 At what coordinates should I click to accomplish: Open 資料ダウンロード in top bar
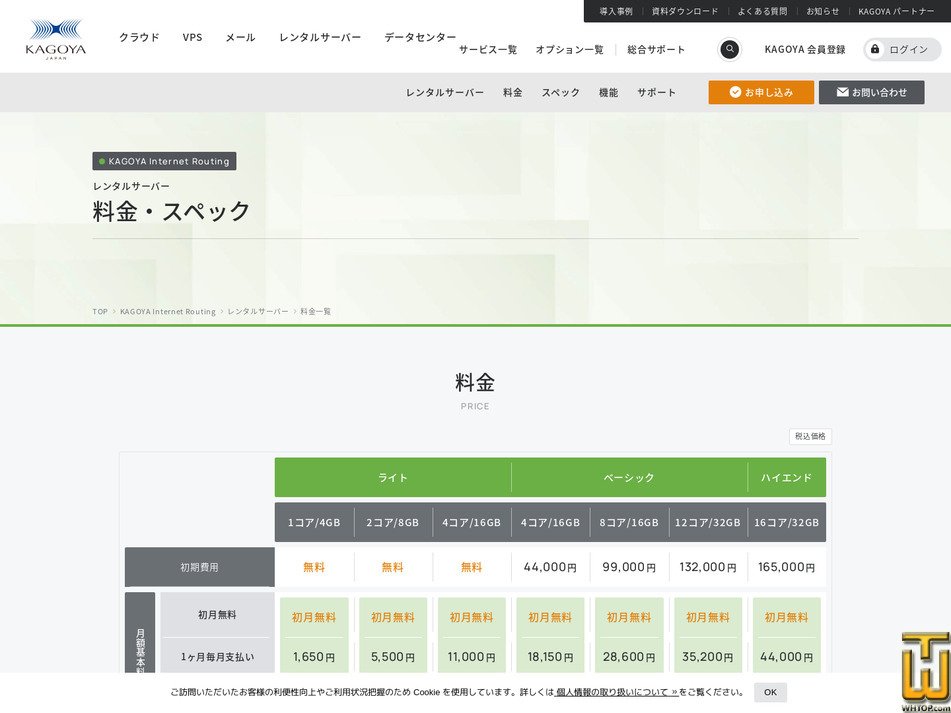pyautogui.click(x=685, y=11)
